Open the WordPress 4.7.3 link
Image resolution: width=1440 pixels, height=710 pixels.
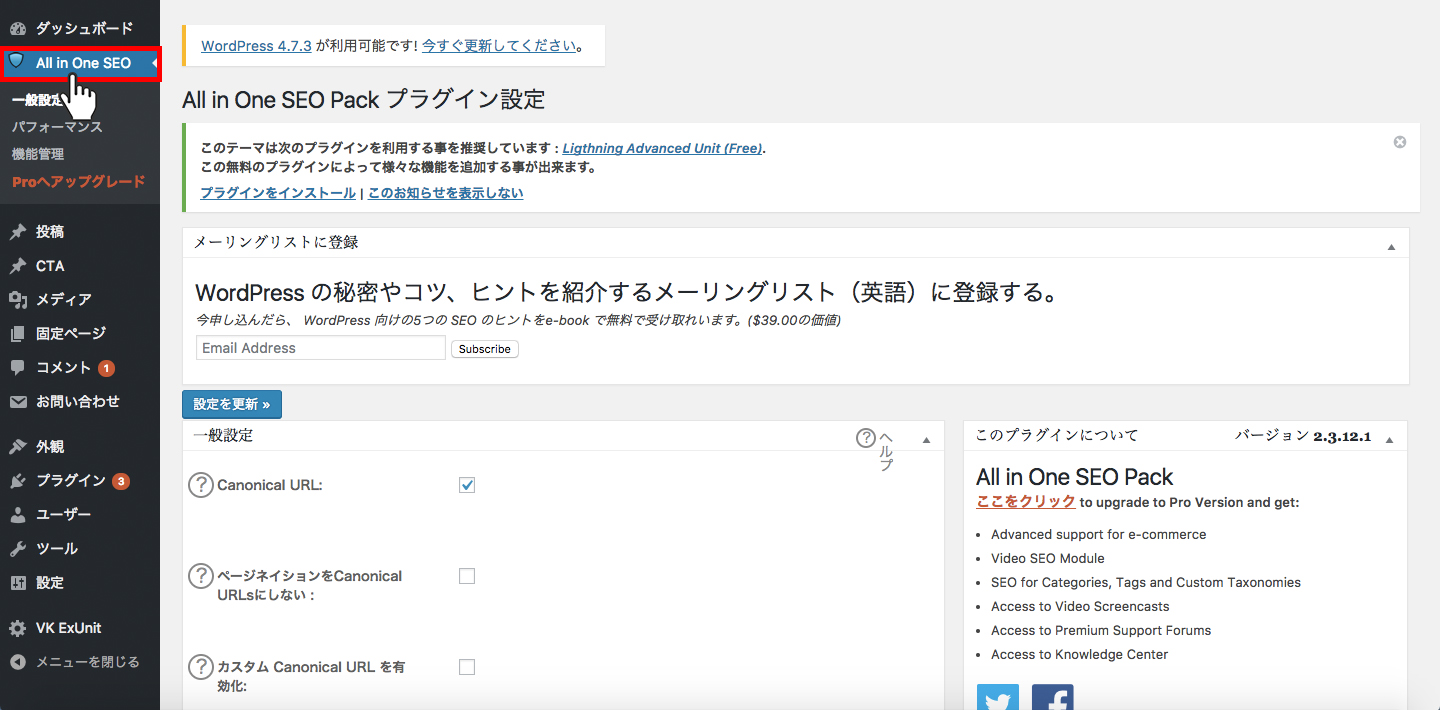coord(256,46)
